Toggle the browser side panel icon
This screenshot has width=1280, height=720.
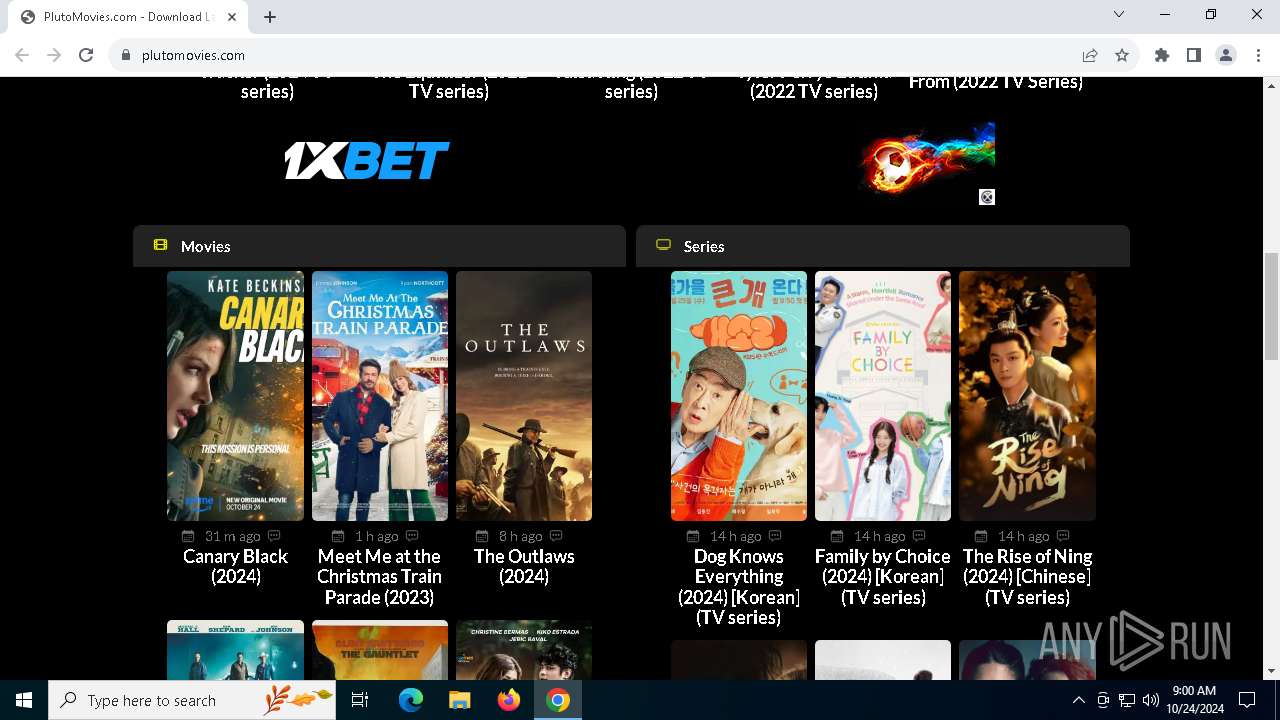click(1194, 55)
